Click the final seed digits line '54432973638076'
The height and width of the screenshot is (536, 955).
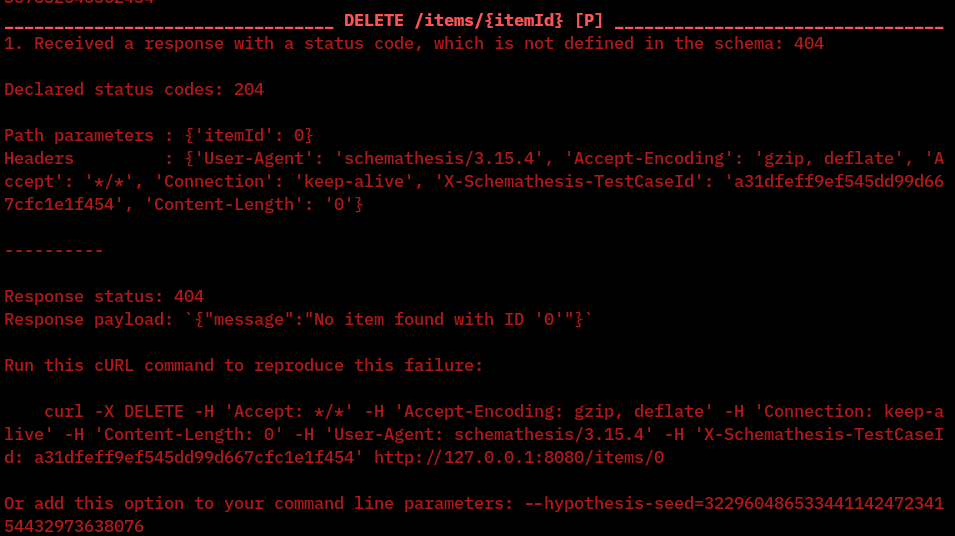coord(74,525)
